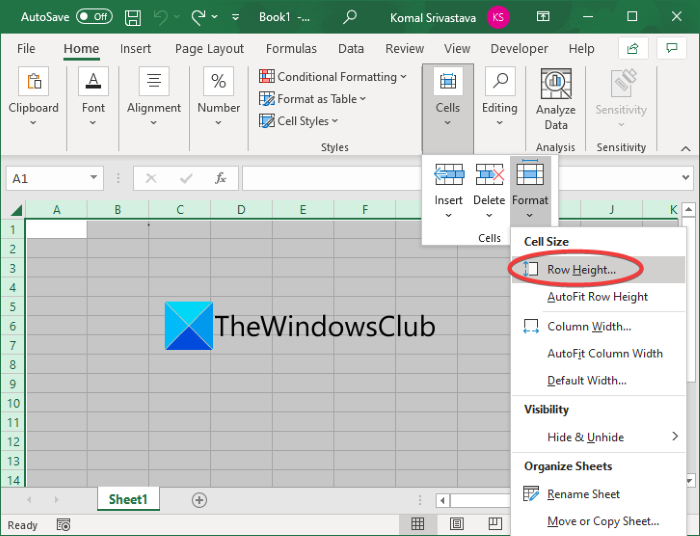This screenshot has width=700, height=536.
Task: Collapse the ribbon with the caret
Action: point(686,149)
